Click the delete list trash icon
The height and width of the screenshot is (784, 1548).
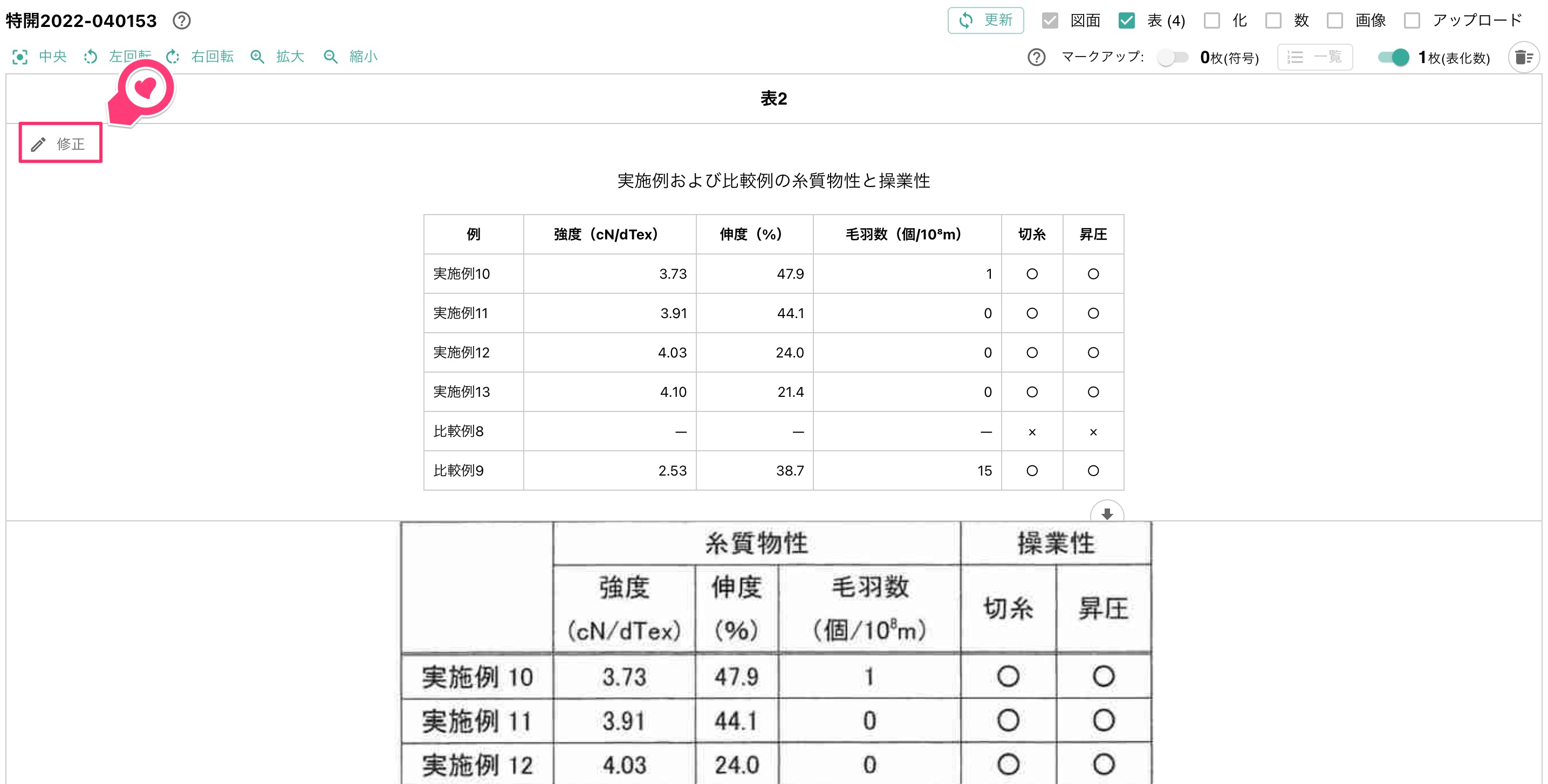pyautogui.click(x=1523, y=58)
